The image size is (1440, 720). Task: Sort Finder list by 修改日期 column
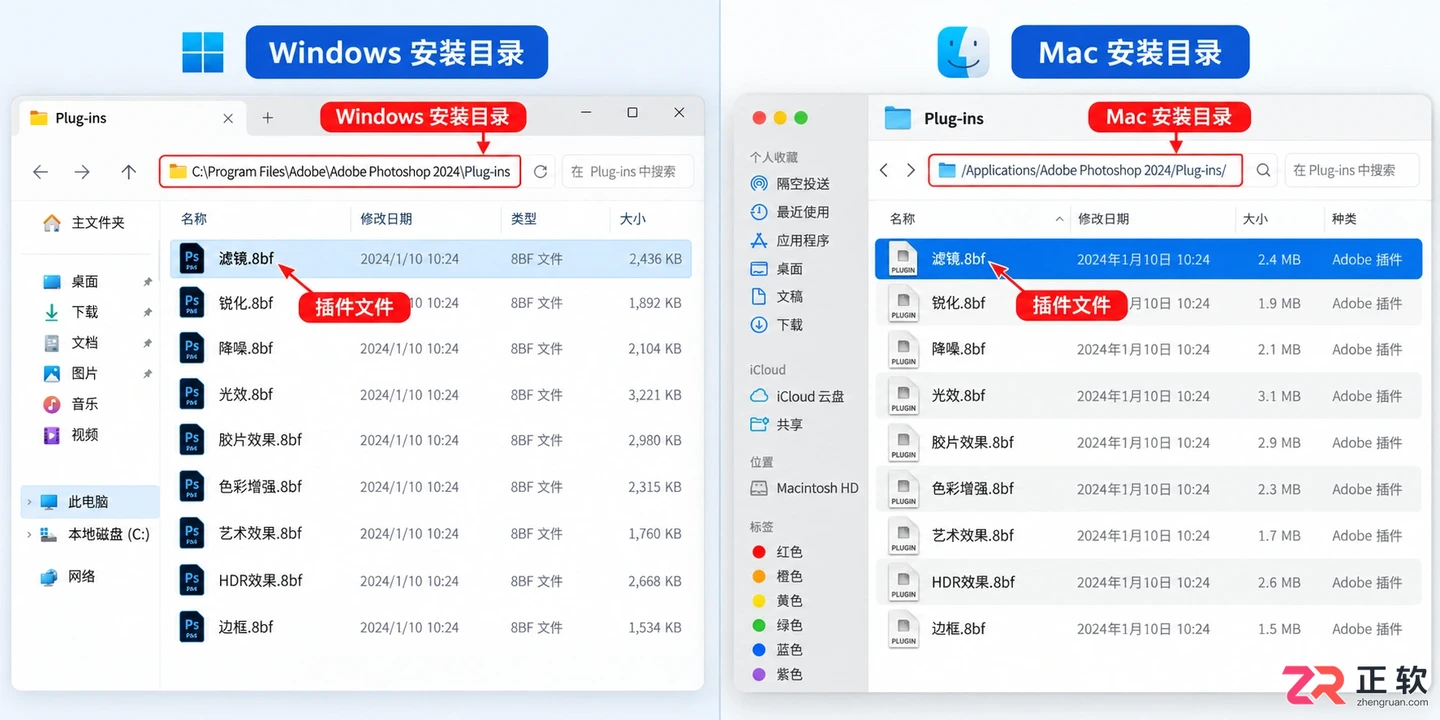[1103, 219]
